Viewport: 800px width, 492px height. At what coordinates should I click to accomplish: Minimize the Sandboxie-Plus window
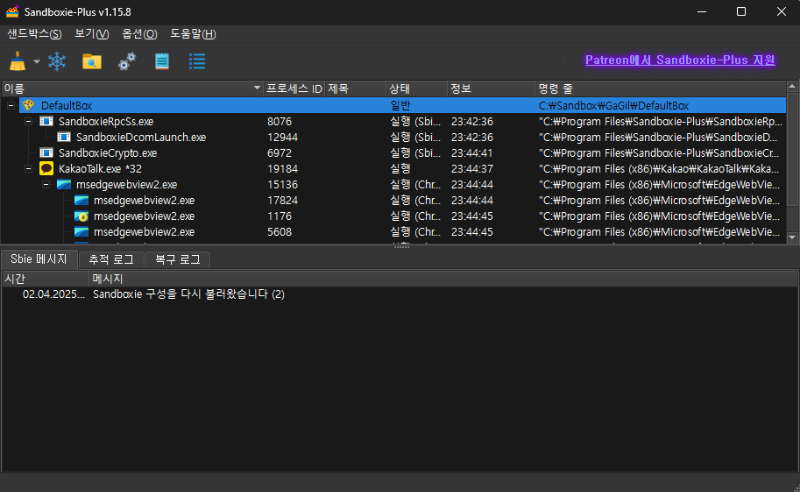[x=702, y=11]
